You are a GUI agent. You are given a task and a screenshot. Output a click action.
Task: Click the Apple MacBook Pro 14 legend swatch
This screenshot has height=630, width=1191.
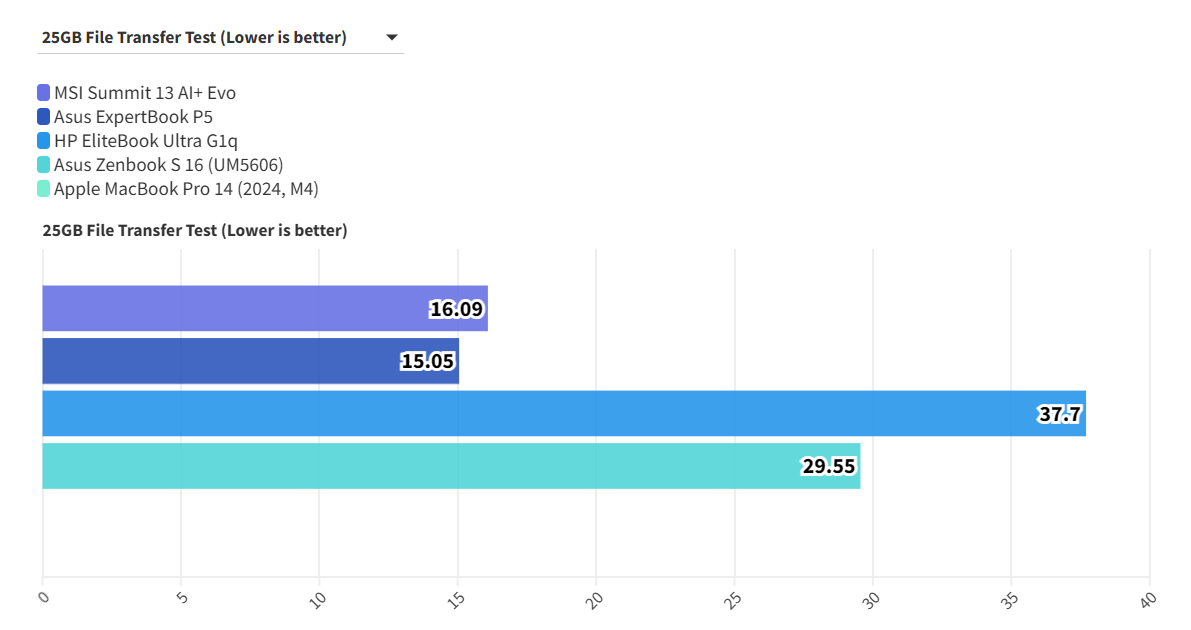point(44,189)
